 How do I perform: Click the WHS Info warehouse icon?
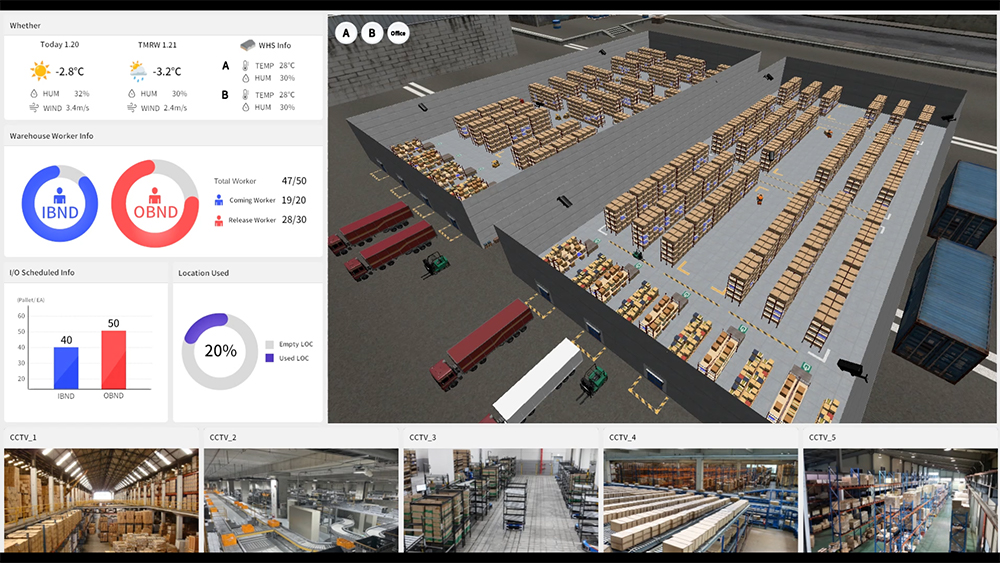coord(248,45)
